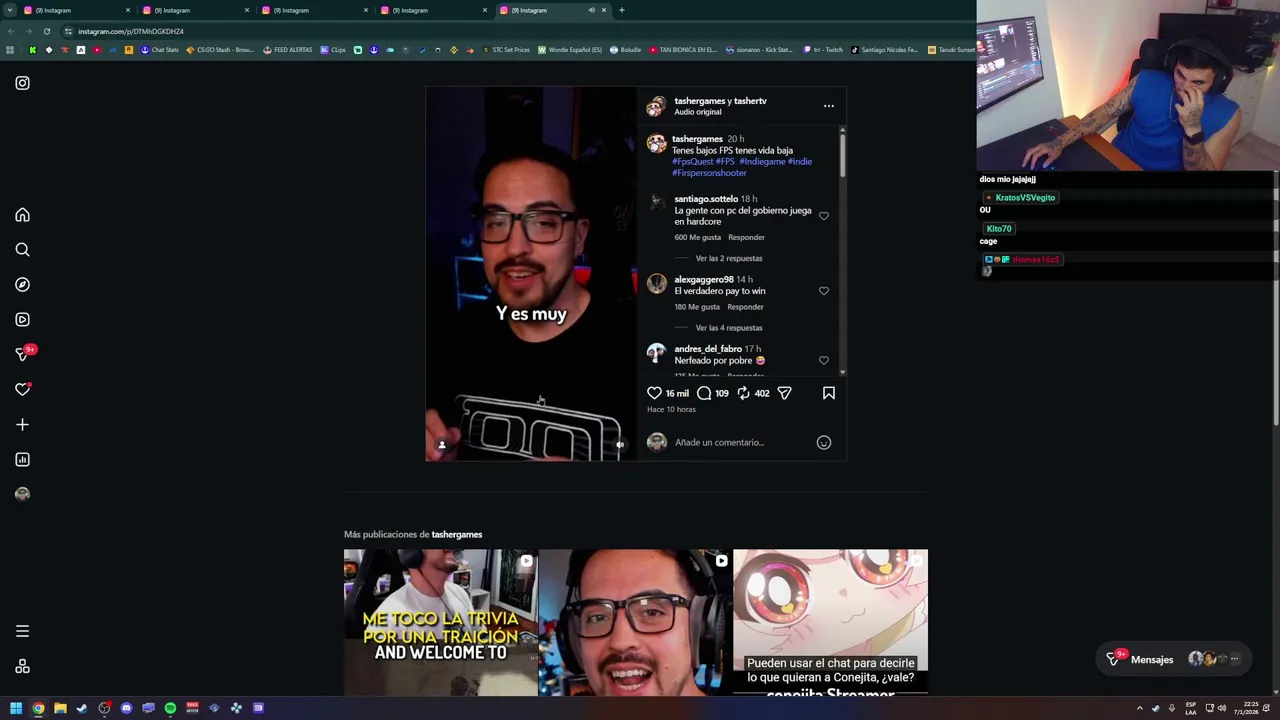
Task: Open comments via the speech bubble icon
Action: (704, 393)
